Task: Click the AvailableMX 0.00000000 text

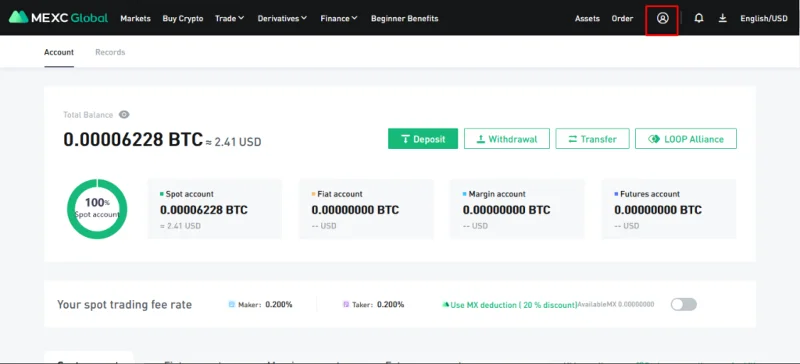Action: pyautogui.click(x=616, y=305)
